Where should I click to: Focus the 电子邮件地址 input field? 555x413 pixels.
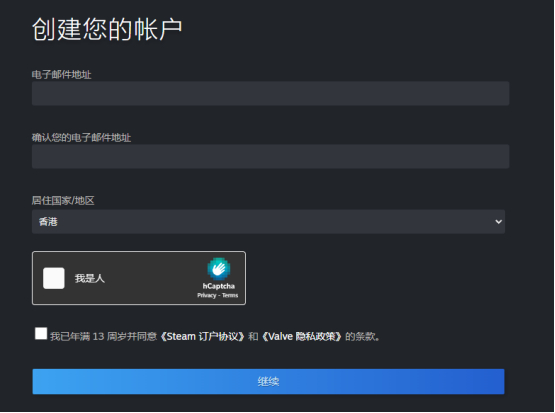click(270, 93)
